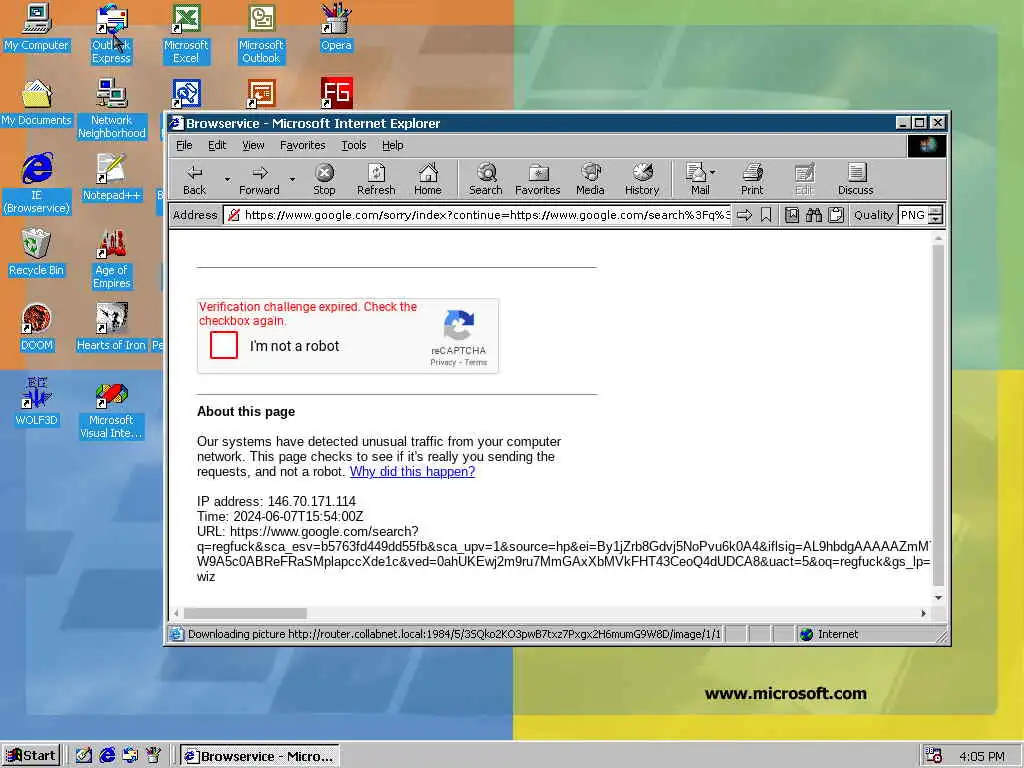Open the Back history dropdown arrow
Screen dimensions: 1024x768
click(227, 179)
